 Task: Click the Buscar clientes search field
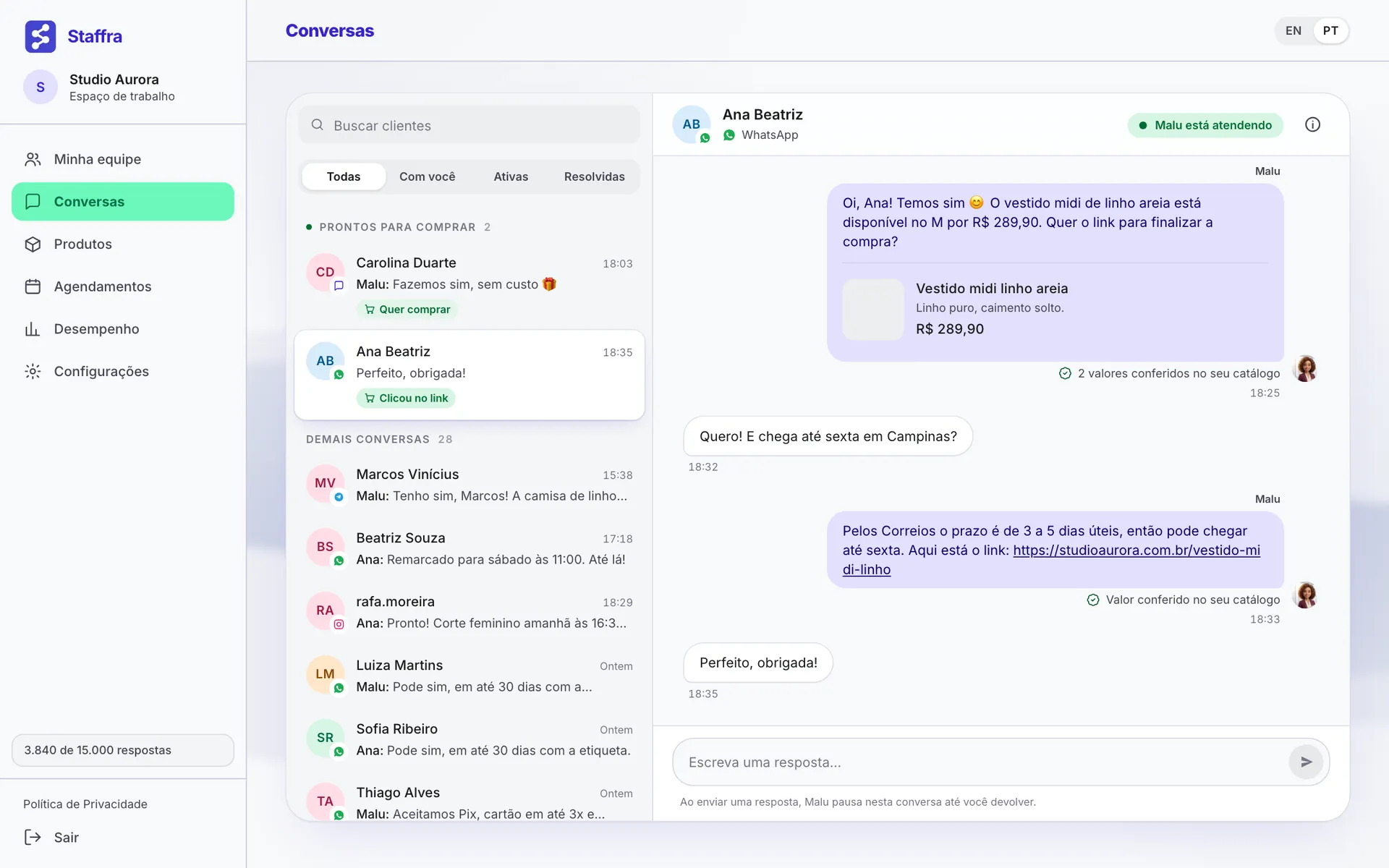click(x=470, y=125)
